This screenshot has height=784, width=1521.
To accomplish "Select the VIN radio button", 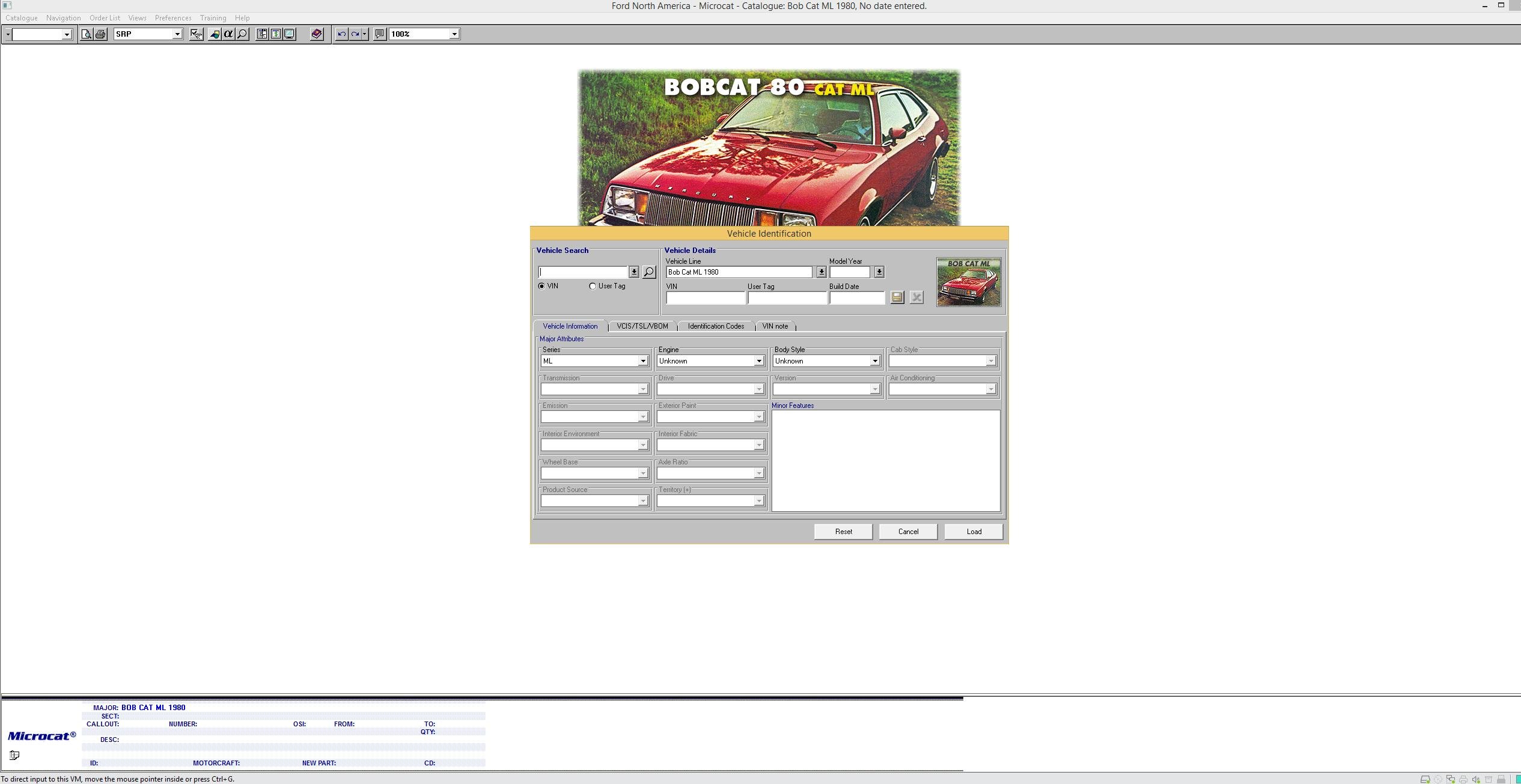I will pos(542,287).
